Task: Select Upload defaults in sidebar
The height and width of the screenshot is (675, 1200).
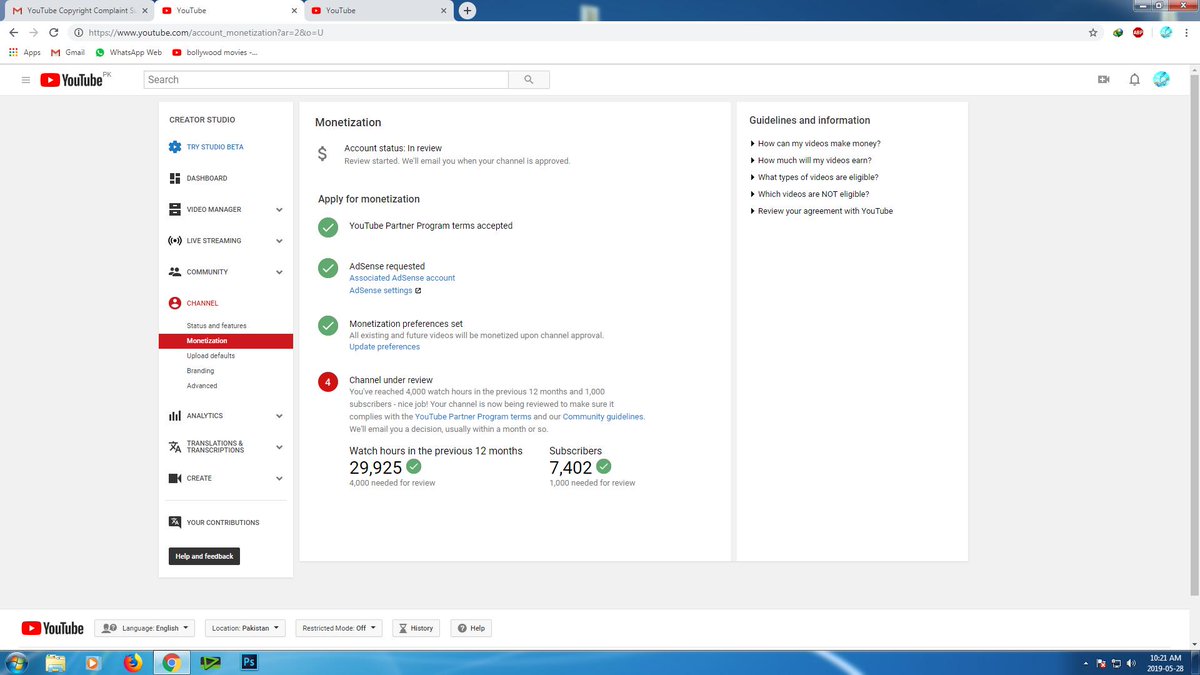Action: [x=211, y=356]
